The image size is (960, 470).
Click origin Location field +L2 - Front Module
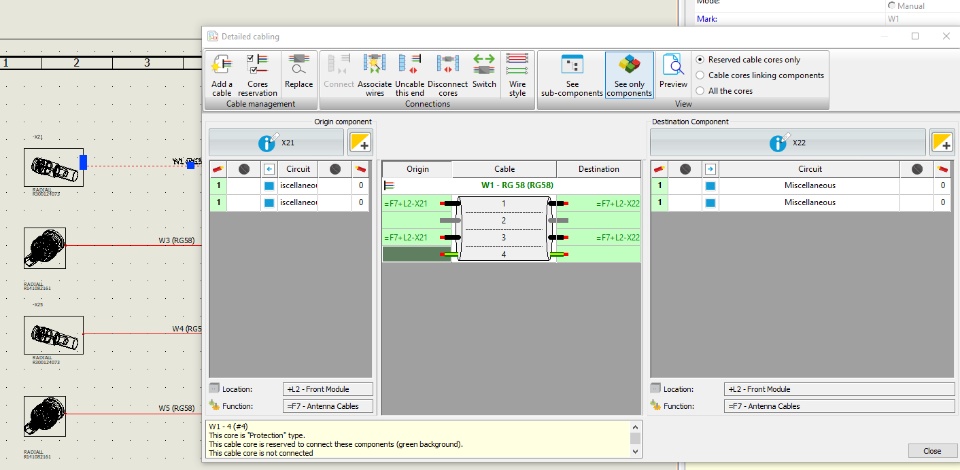pos(328,389)
